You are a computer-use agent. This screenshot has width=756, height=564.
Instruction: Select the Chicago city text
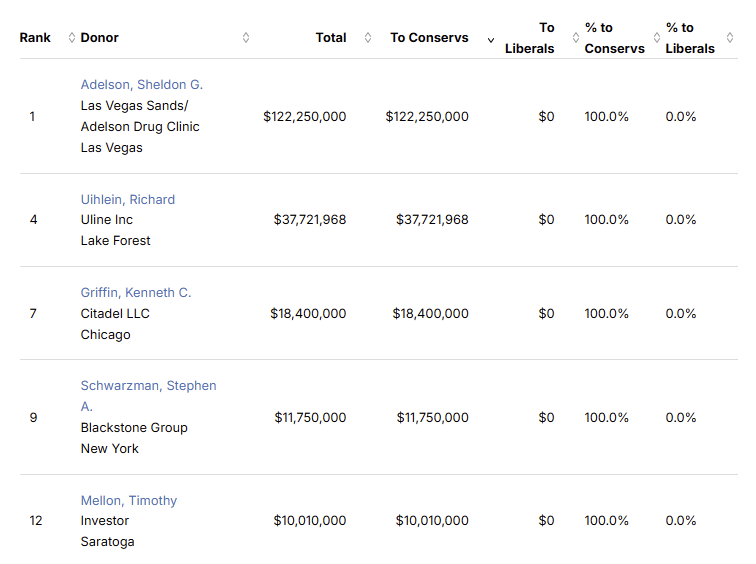(105, 335)
